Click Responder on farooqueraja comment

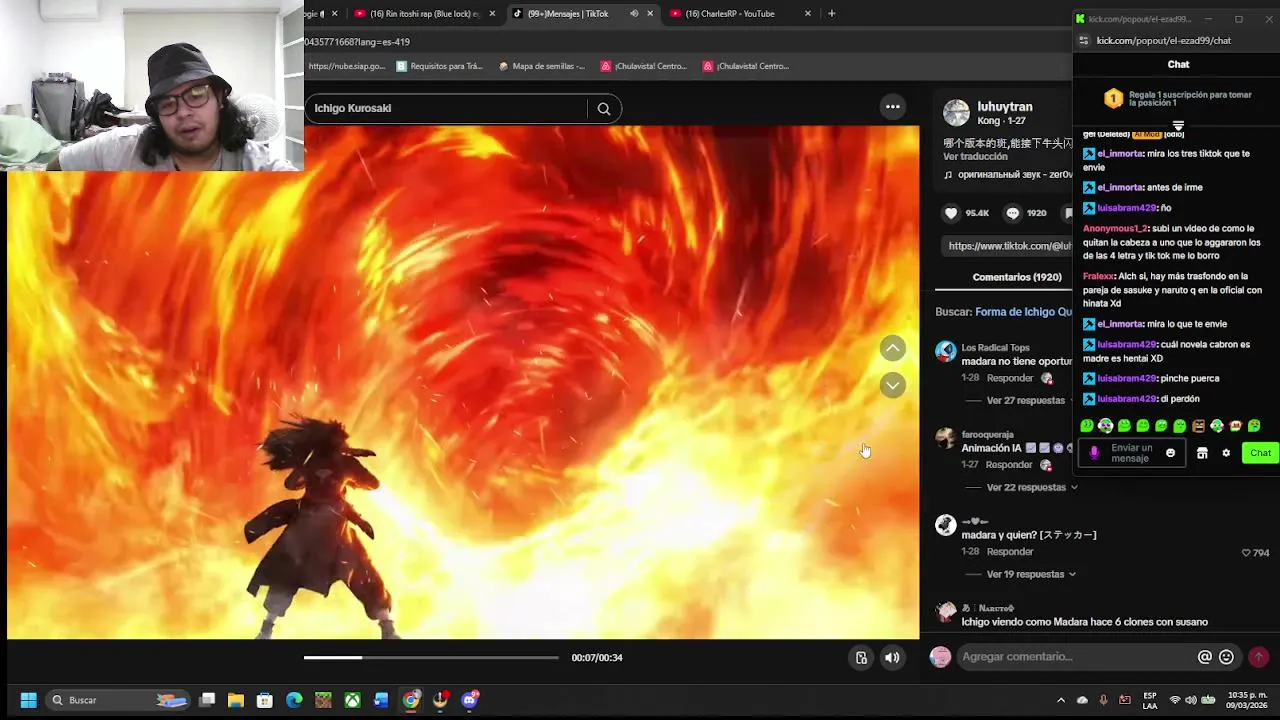tap(1010, 465)
